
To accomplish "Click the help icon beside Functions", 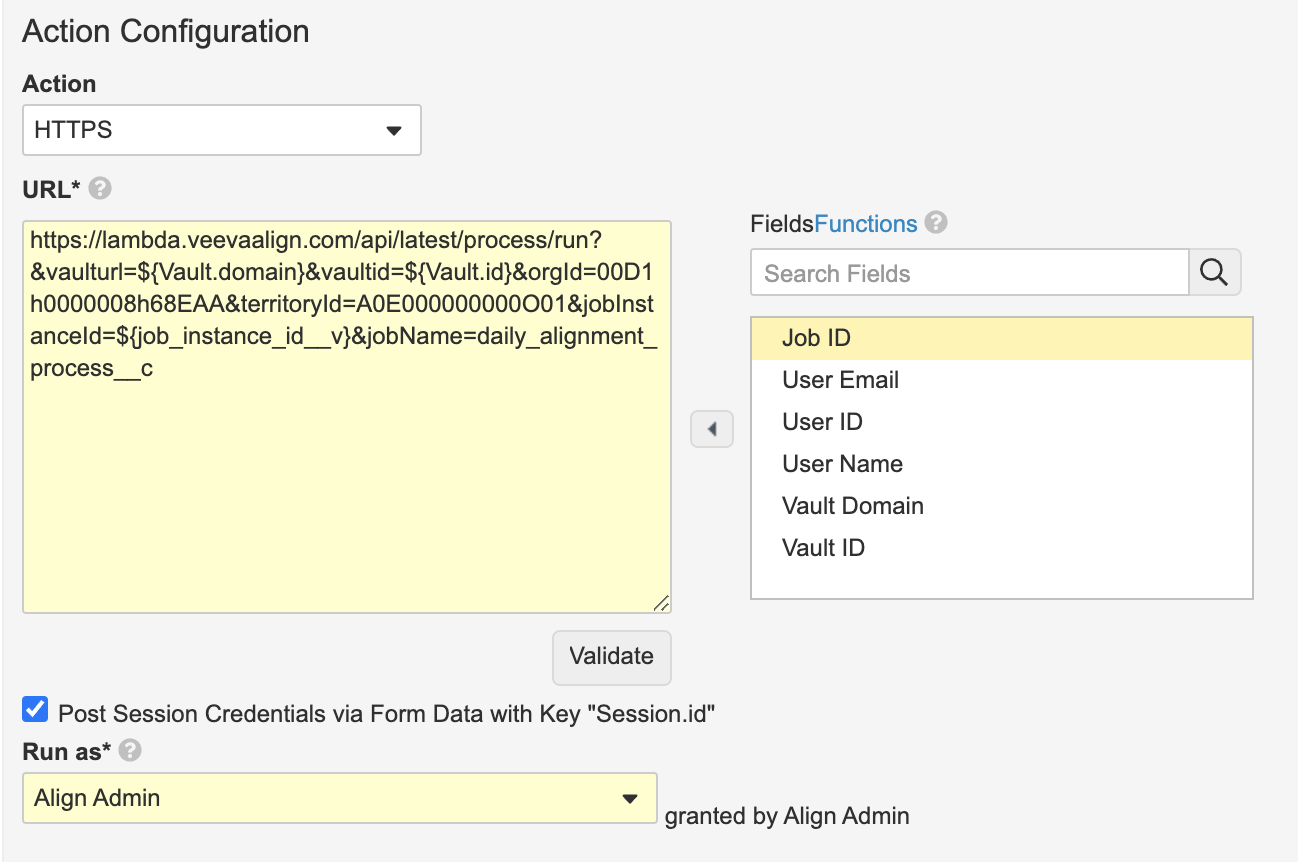I will pos(936,223).
